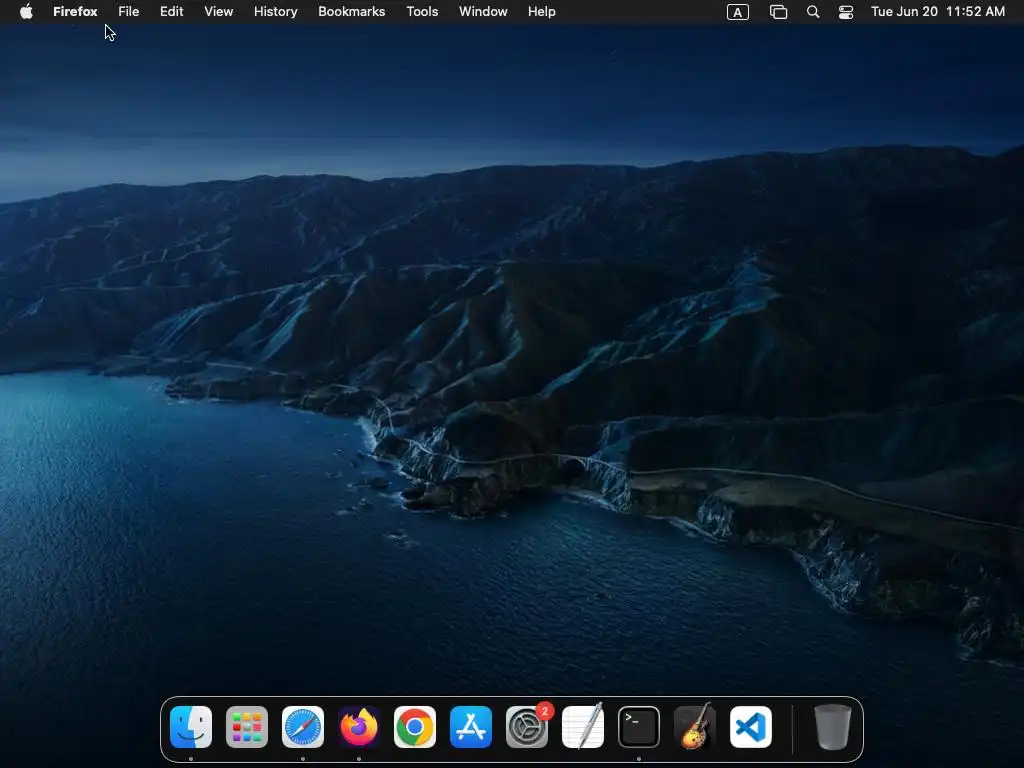Launch Launchpad from the Dock
Screen dimensions: 1024x768
(247, 727)
